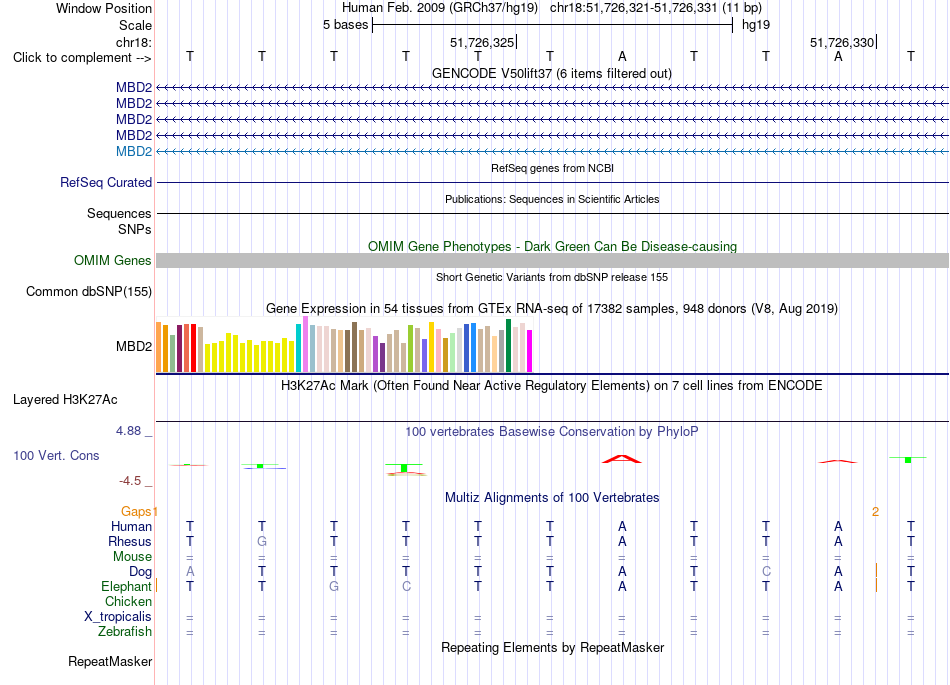Click the topmost MBD2 GENCODE transcript label

[x=134, y=87]
